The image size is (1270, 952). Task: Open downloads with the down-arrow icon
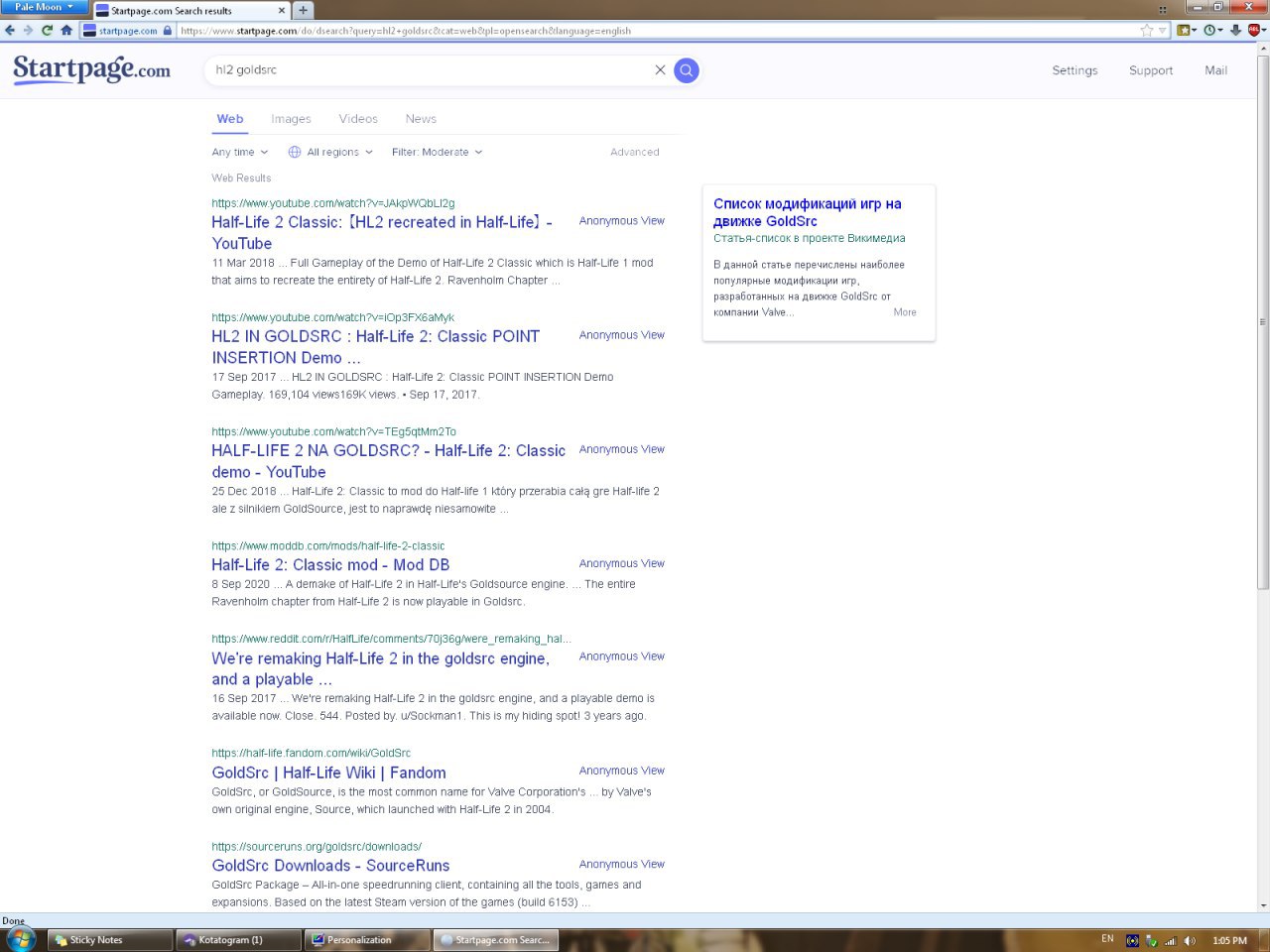1235,30
